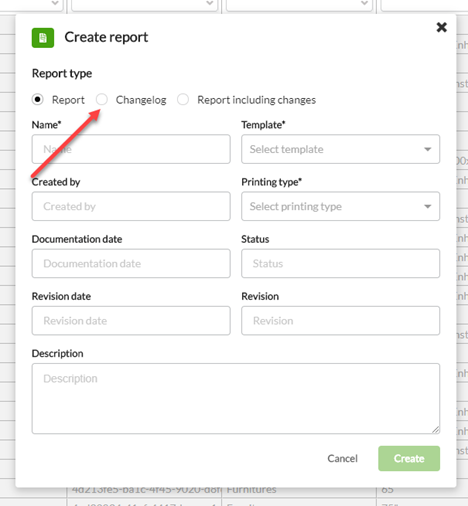Click inside the Description text area
The image size is (468, 506).
pyautogui.click(x=236, y=398)
